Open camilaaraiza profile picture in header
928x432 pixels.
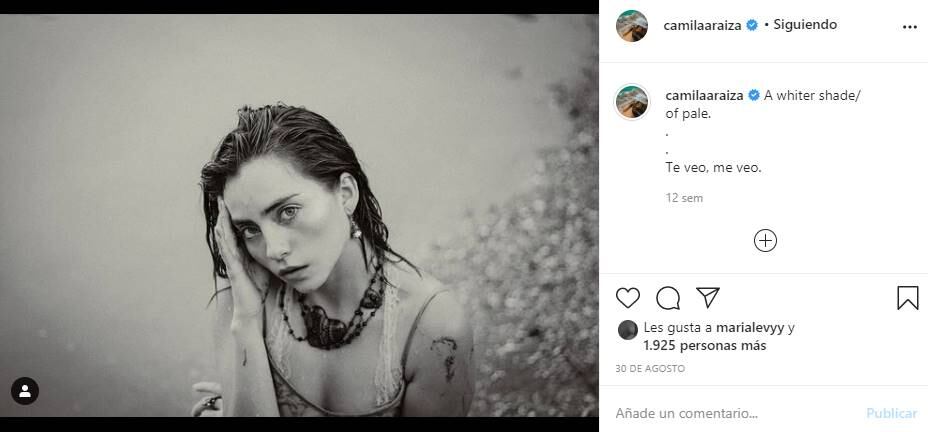[632, 26]
